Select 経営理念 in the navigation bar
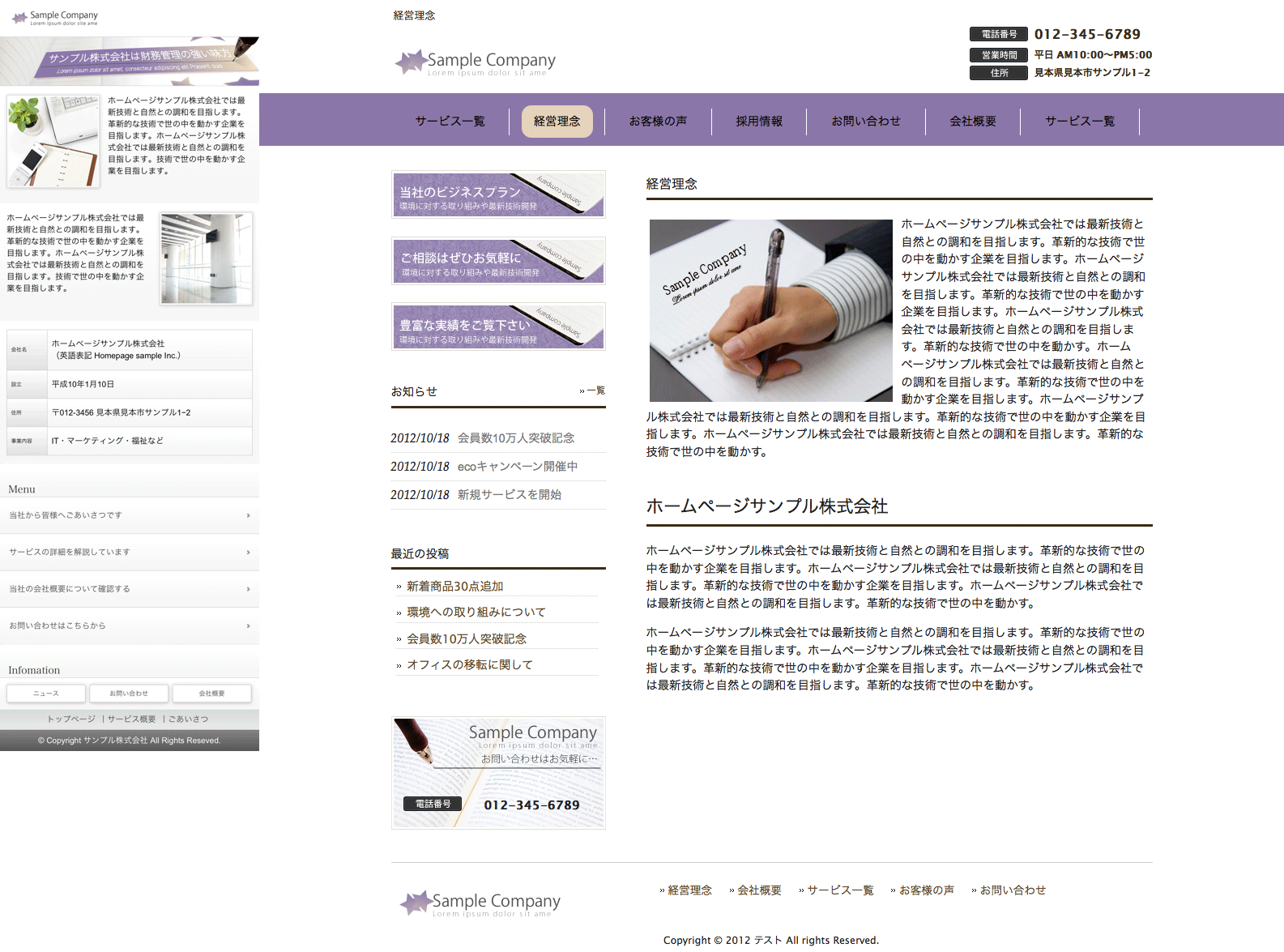 pos(557,122)
